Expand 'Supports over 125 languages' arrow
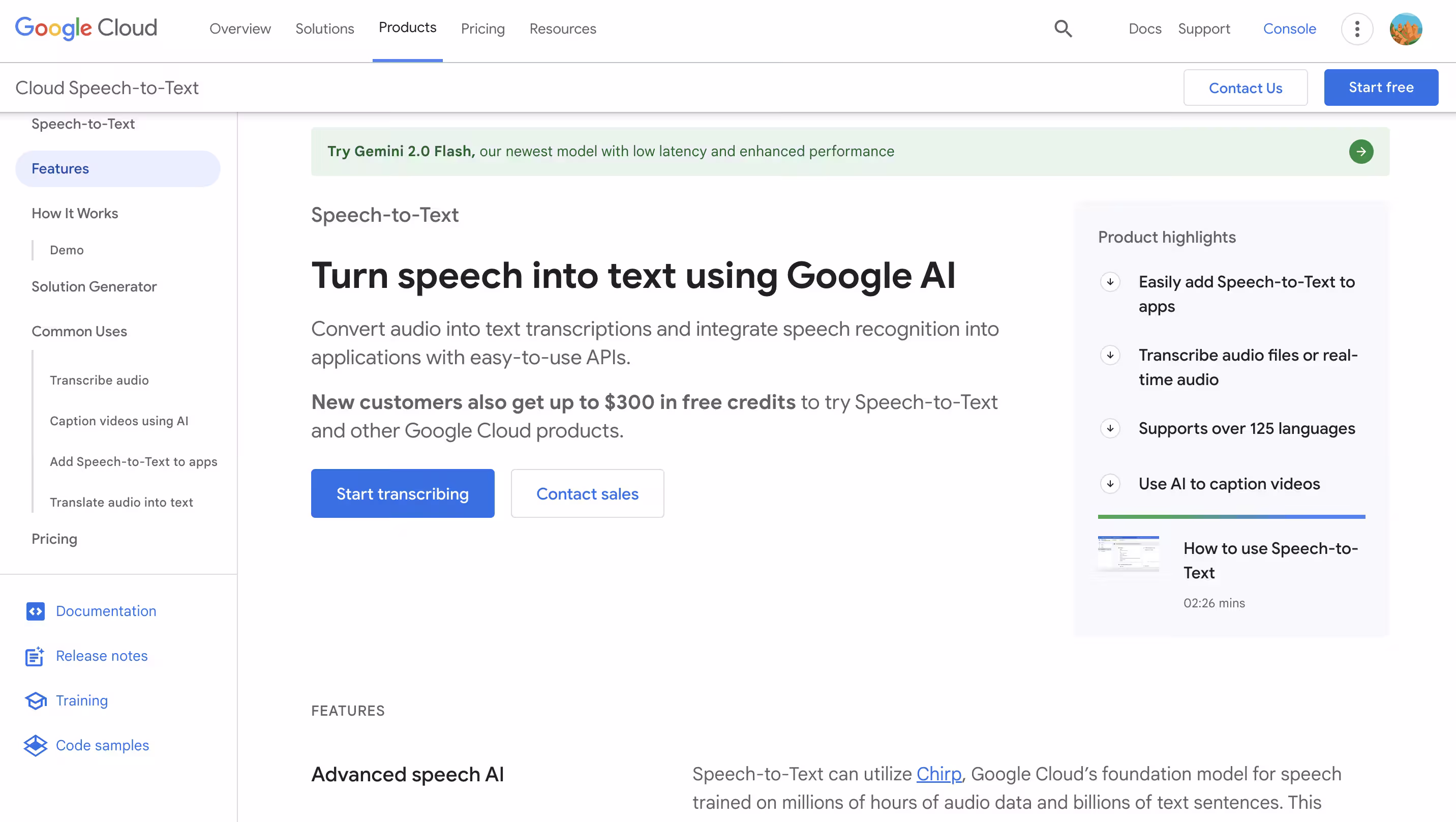Viewport: 1456px width, 822px height. pos(1110,428)
